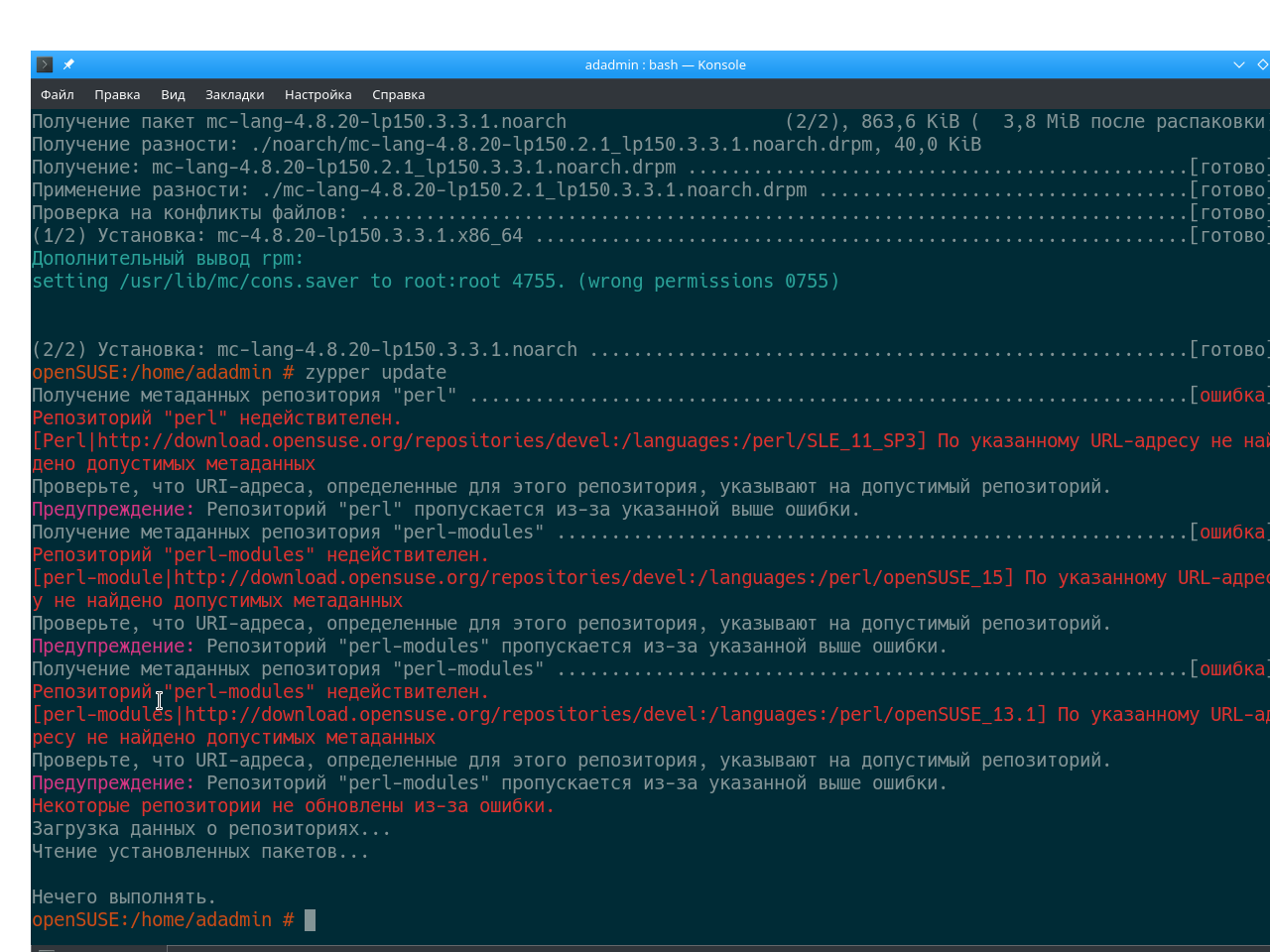1270x952 pixels.
Task: Open the Правка menu
Action: tap(117, 94)
